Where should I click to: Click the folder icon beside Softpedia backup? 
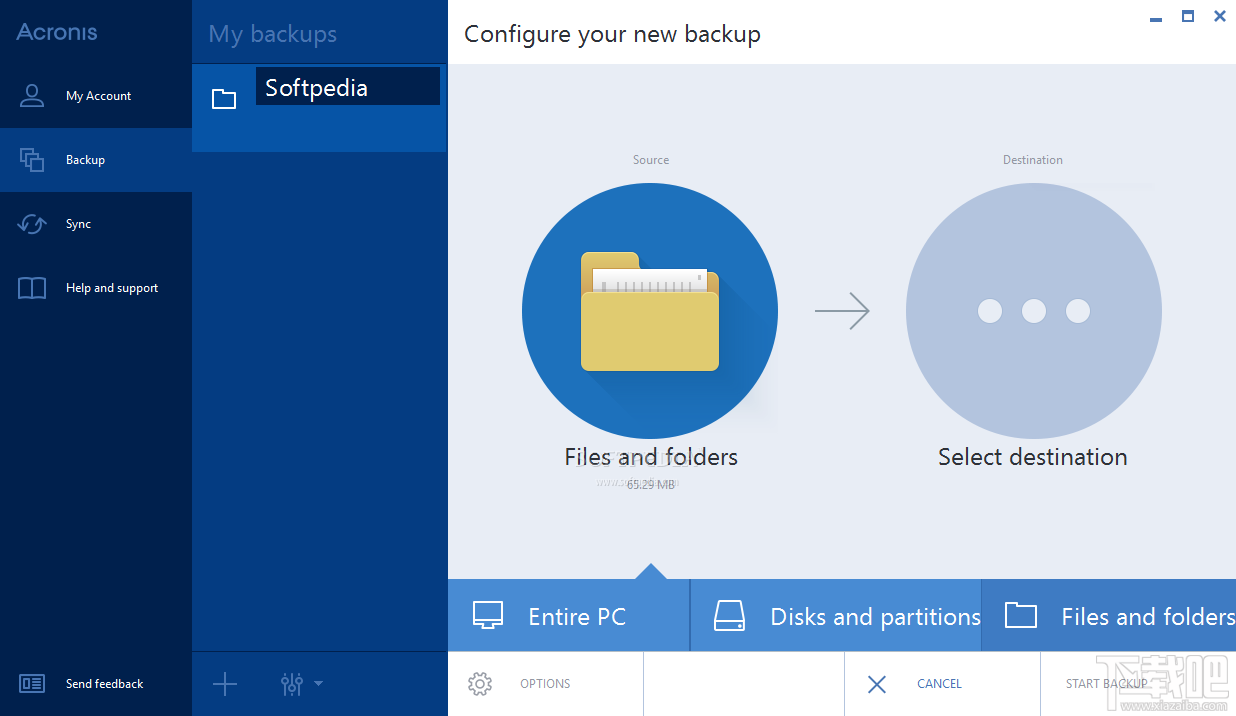tap(224, 97)
